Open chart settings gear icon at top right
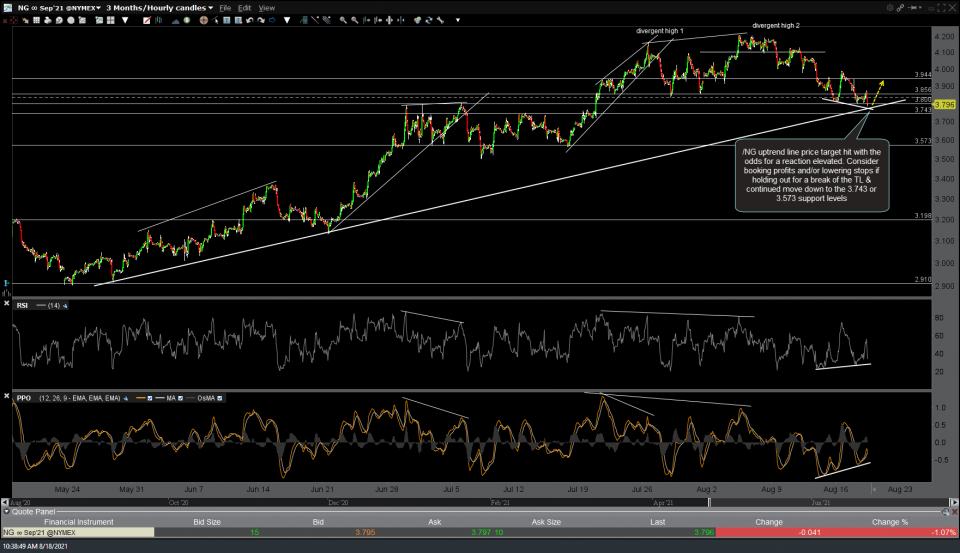 coord(890,7)
